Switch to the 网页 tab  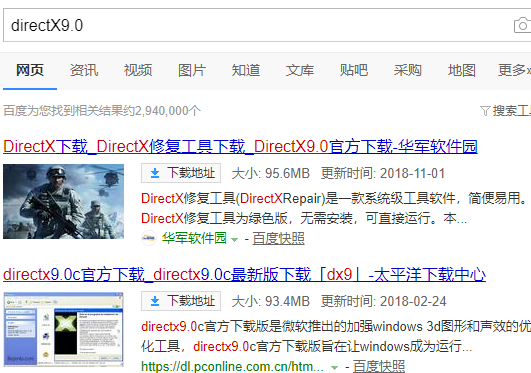tap(30, 70)
